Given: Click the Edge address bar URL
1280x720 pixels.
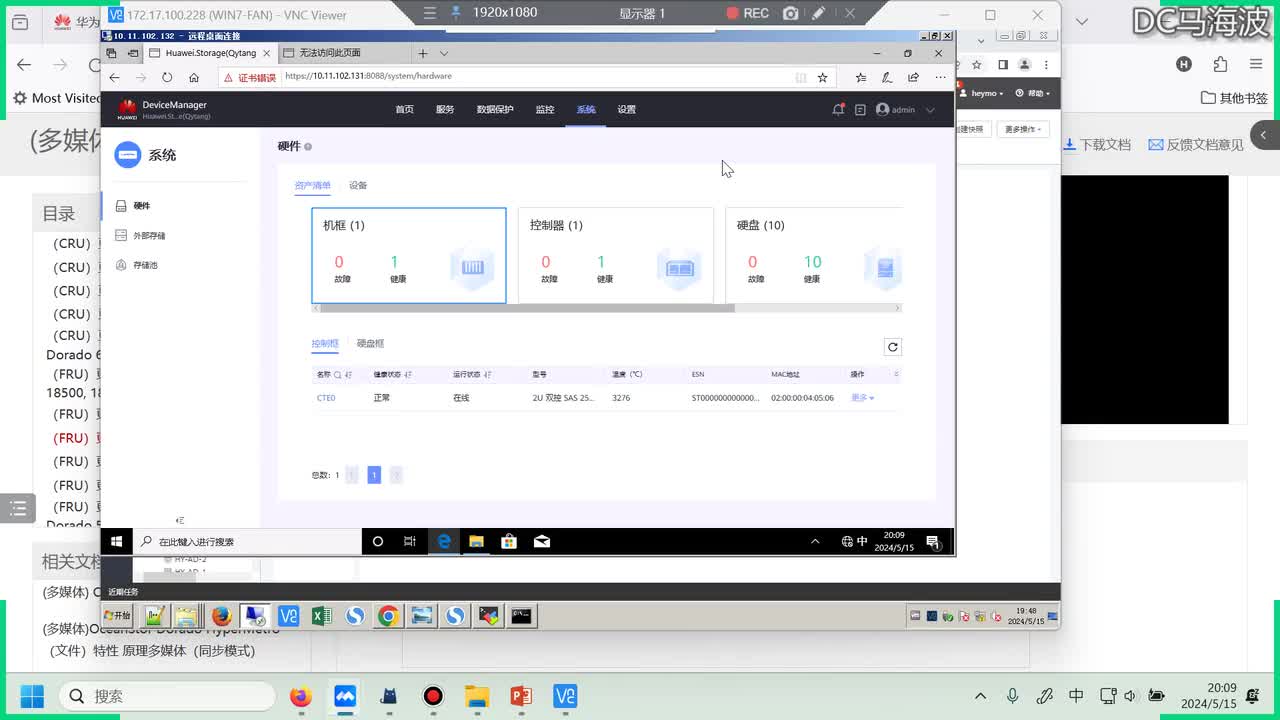Looking at the screenshot, I should (x=368, y=76).
